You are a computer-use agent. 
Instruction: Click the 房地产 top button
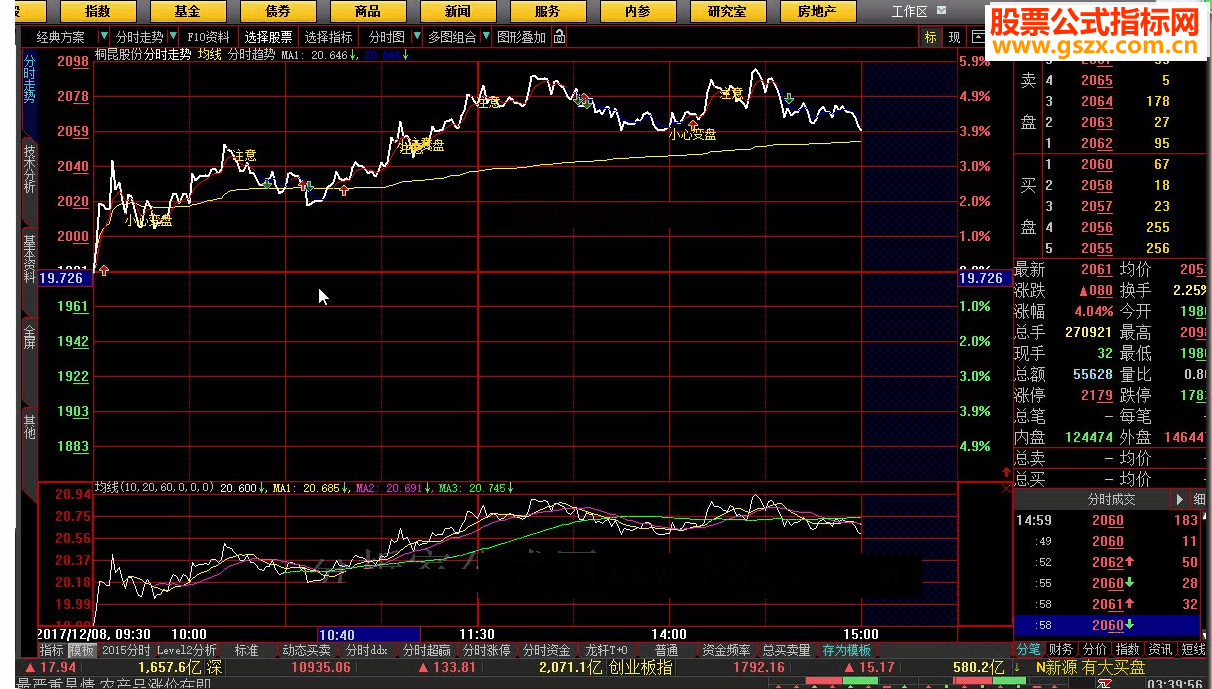pyautogui.click(x=817, y=11)
